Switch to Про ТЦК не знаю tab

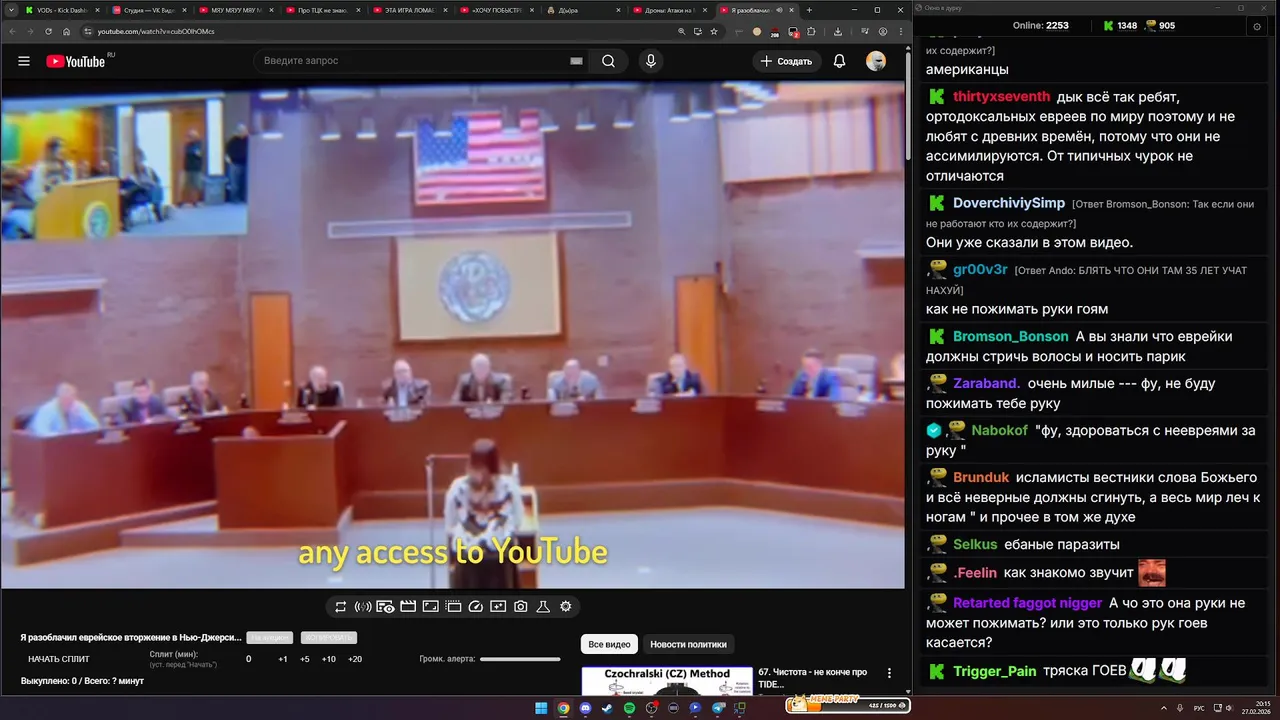322,10
